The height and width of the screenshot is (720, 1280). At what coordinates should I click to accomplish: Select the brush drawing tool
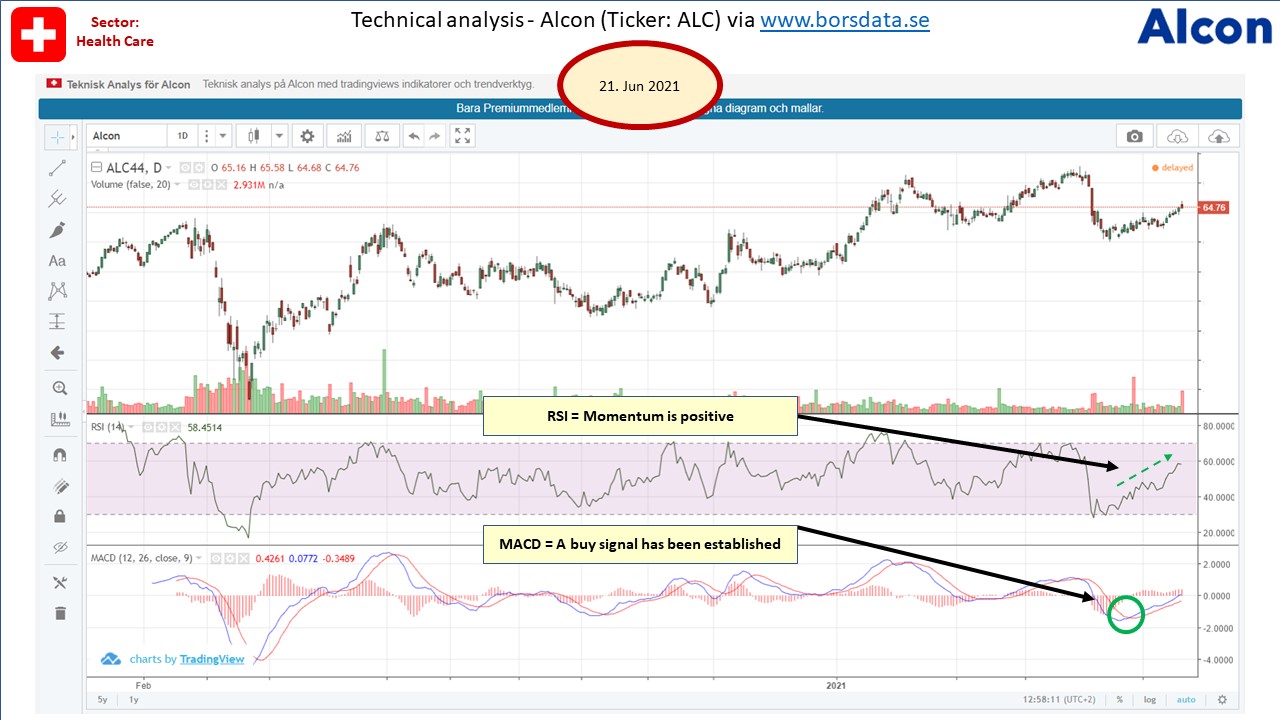click(57, 230)
